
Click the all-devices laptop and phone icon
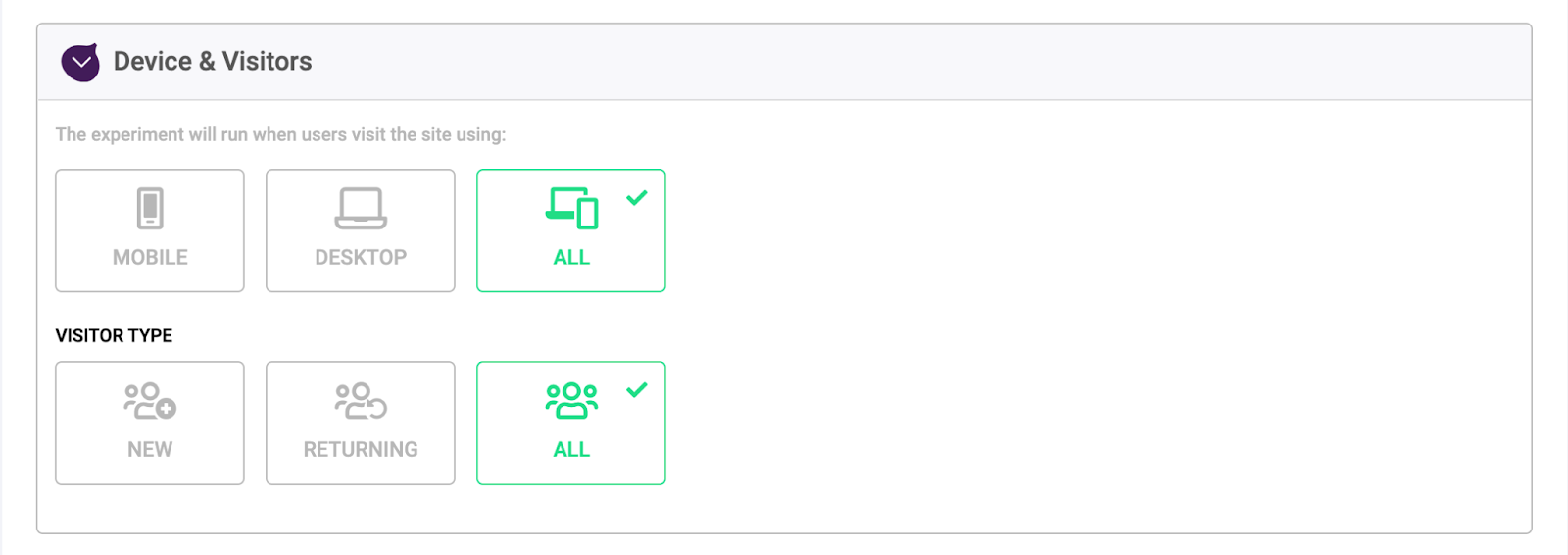coord(572,208)
